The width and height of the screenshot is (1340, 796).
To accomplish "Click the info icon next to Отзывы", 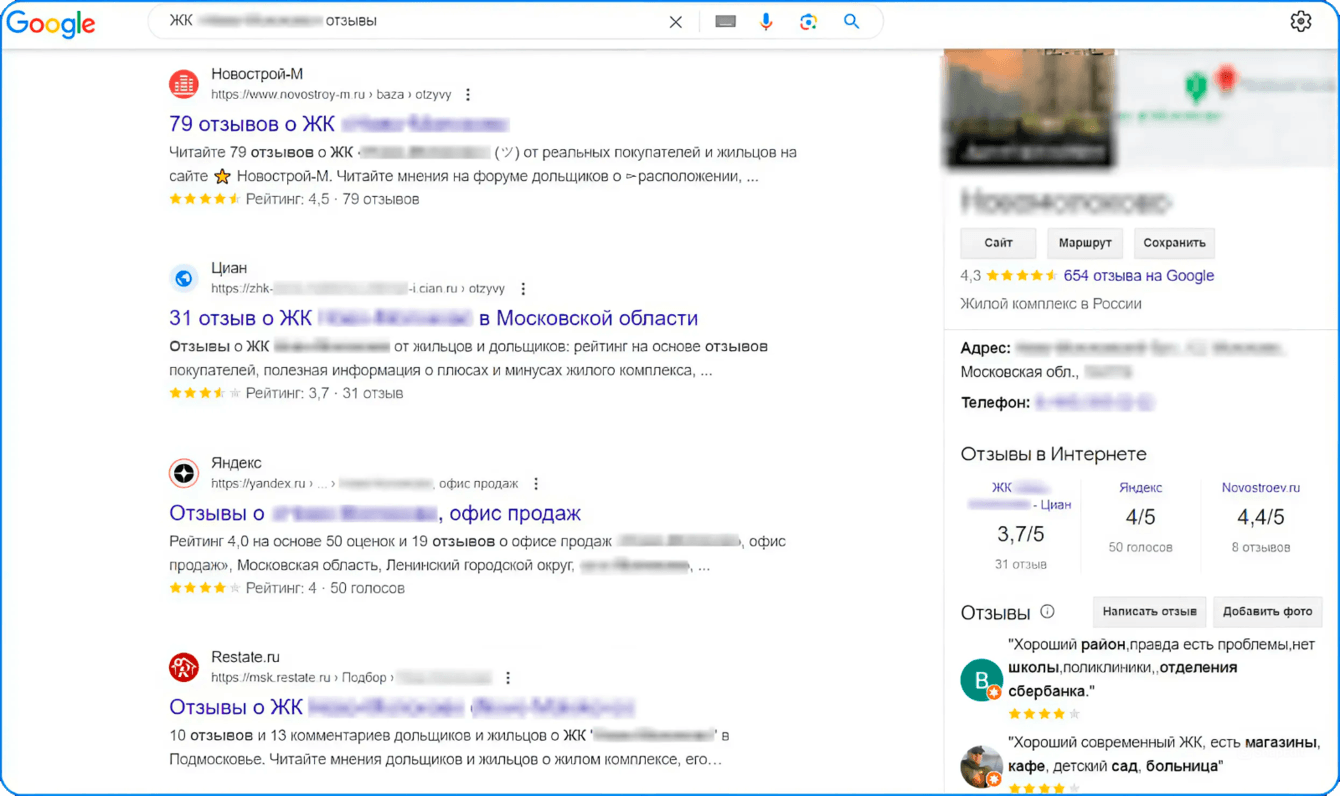I will click(x=1047, y=612).
